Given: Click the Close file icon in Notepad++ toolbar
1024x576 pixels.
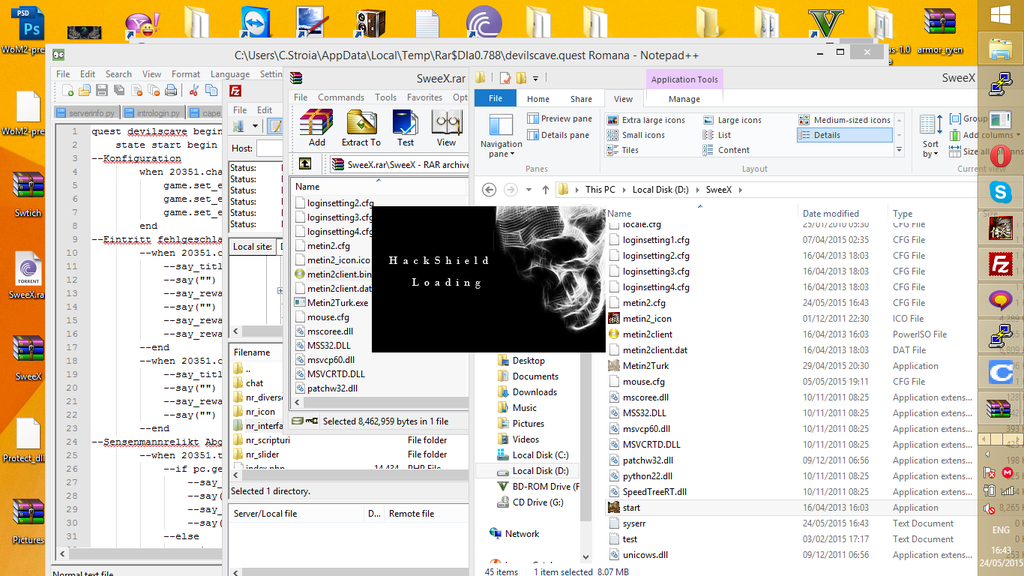Looking at the screenshot, I should click(136, 91).
